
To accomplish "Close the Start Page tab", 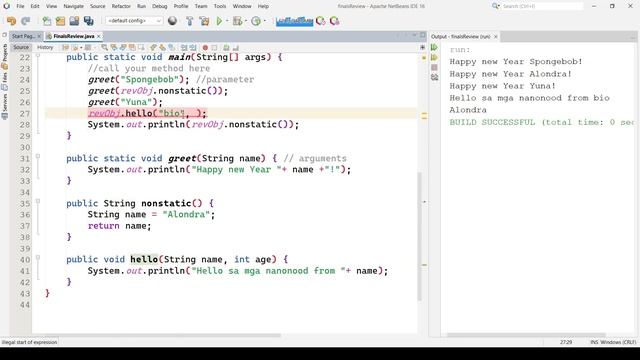I will pos(39,36).
